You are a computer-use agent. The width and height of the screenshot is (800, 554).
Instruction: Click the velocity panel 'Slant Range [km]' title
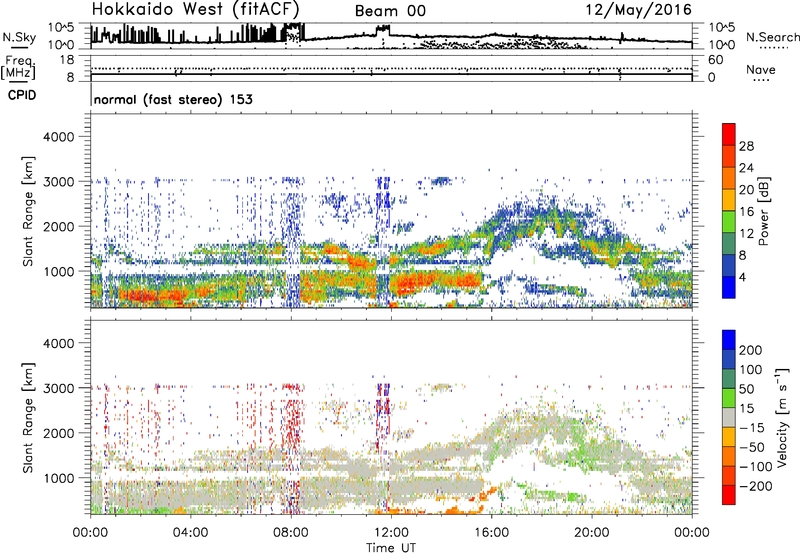tap(28, 418)
